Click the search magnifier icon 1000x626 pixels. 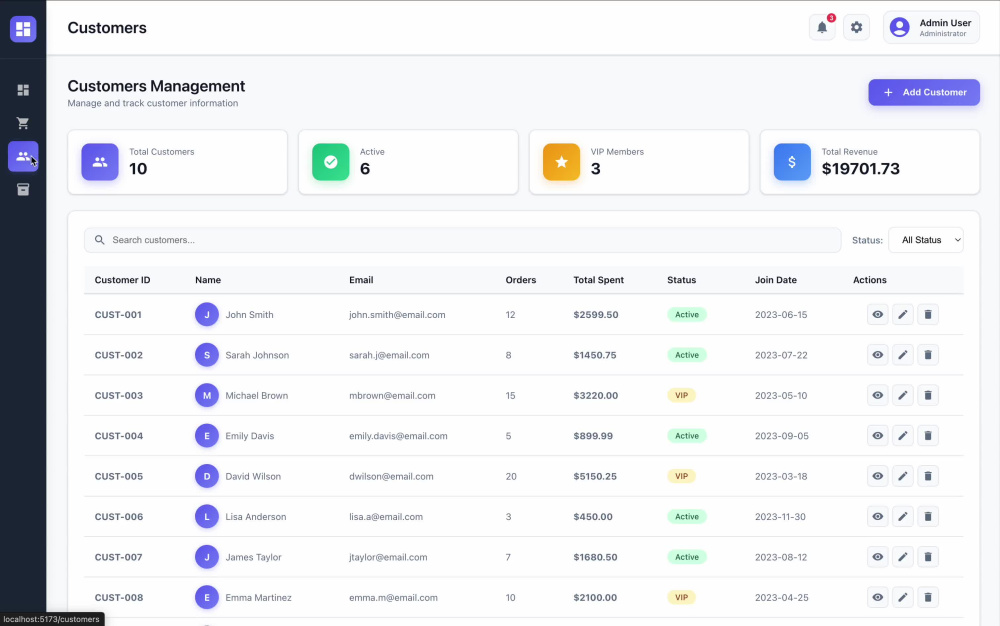pyautogui.click(x=99, y=240)
